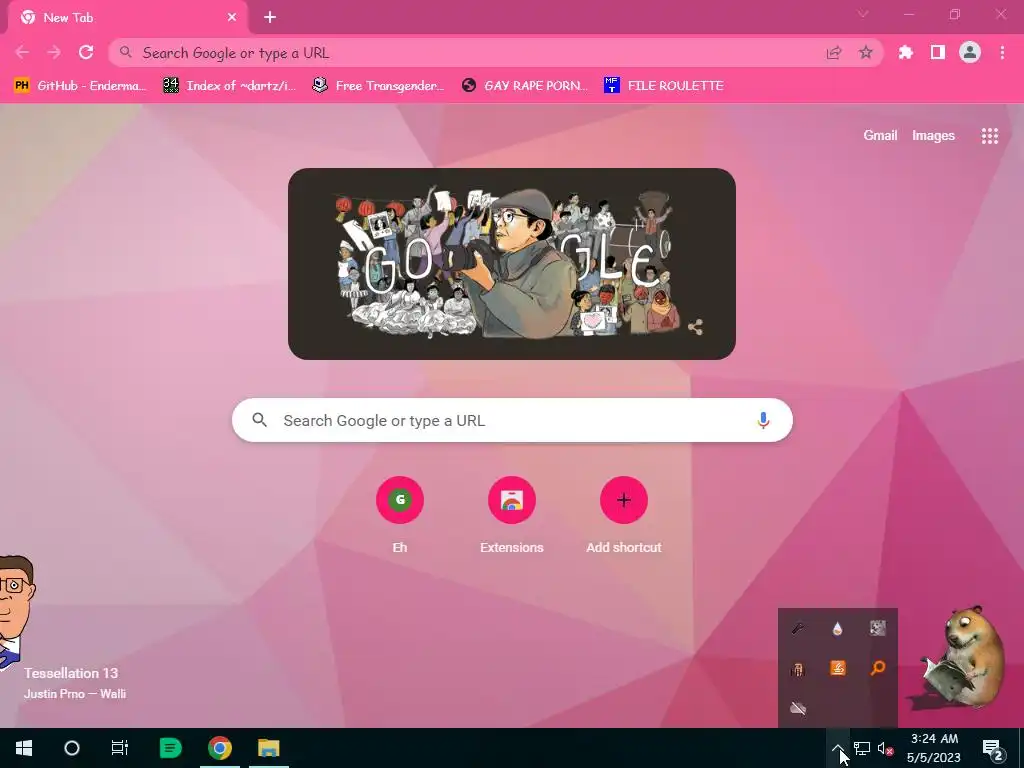Share the Google Doodle
Screen dimensions: 1024x768
pyautogui.click(x=695, y=327)
